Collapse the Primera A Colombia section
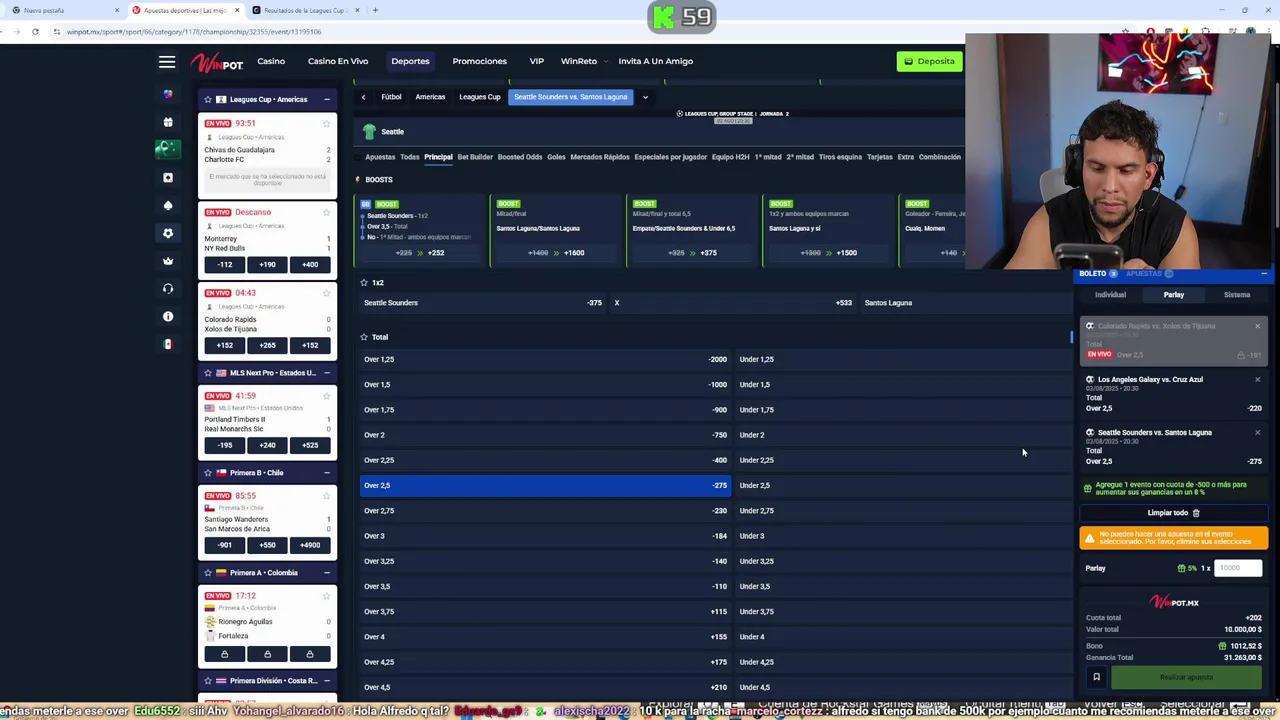This screenshot has height=720, width=1280. tap(326, 573)
